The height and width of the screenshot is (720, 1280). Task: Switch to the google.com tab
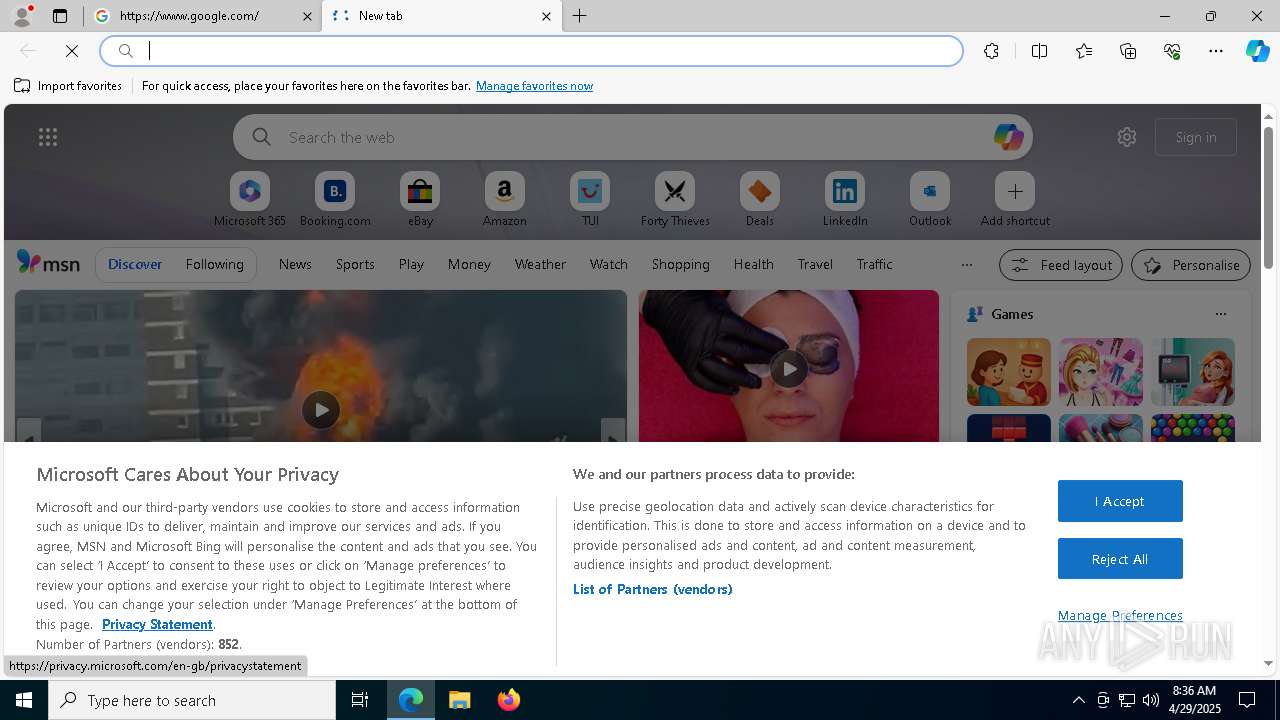point(203,16)
